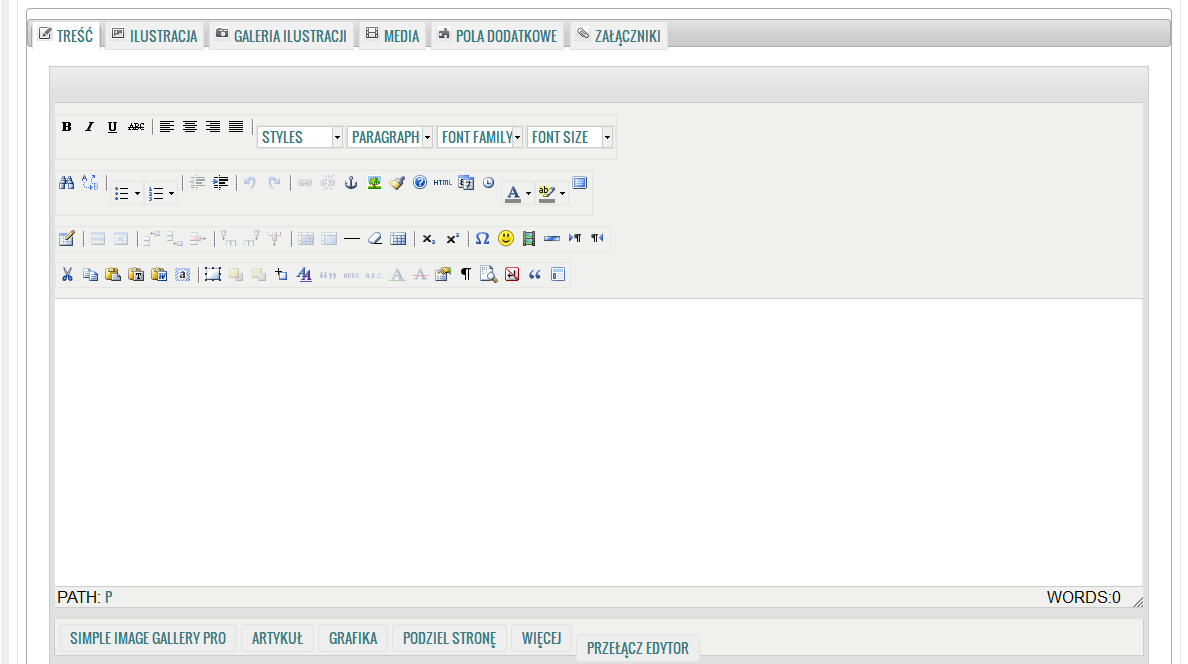Switch to the Galeria Ilustracji tab
This screenshot has width=1188, height=664.
coord(281,36)
